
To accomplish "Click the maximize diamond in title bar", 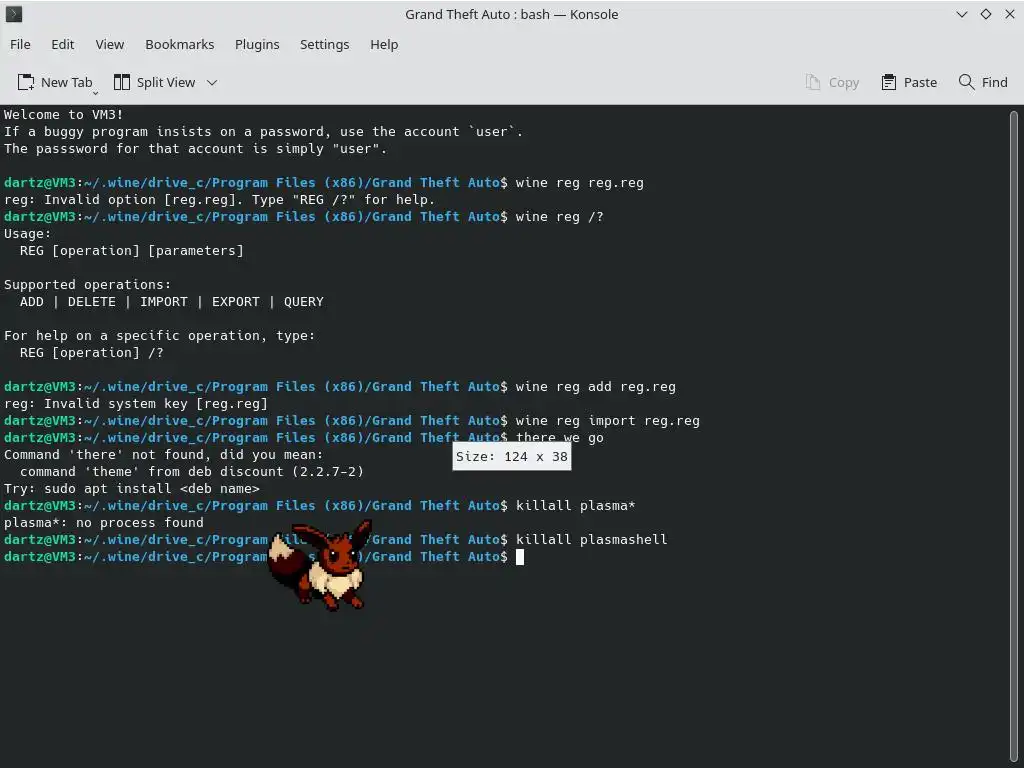I will pos(985,14).
